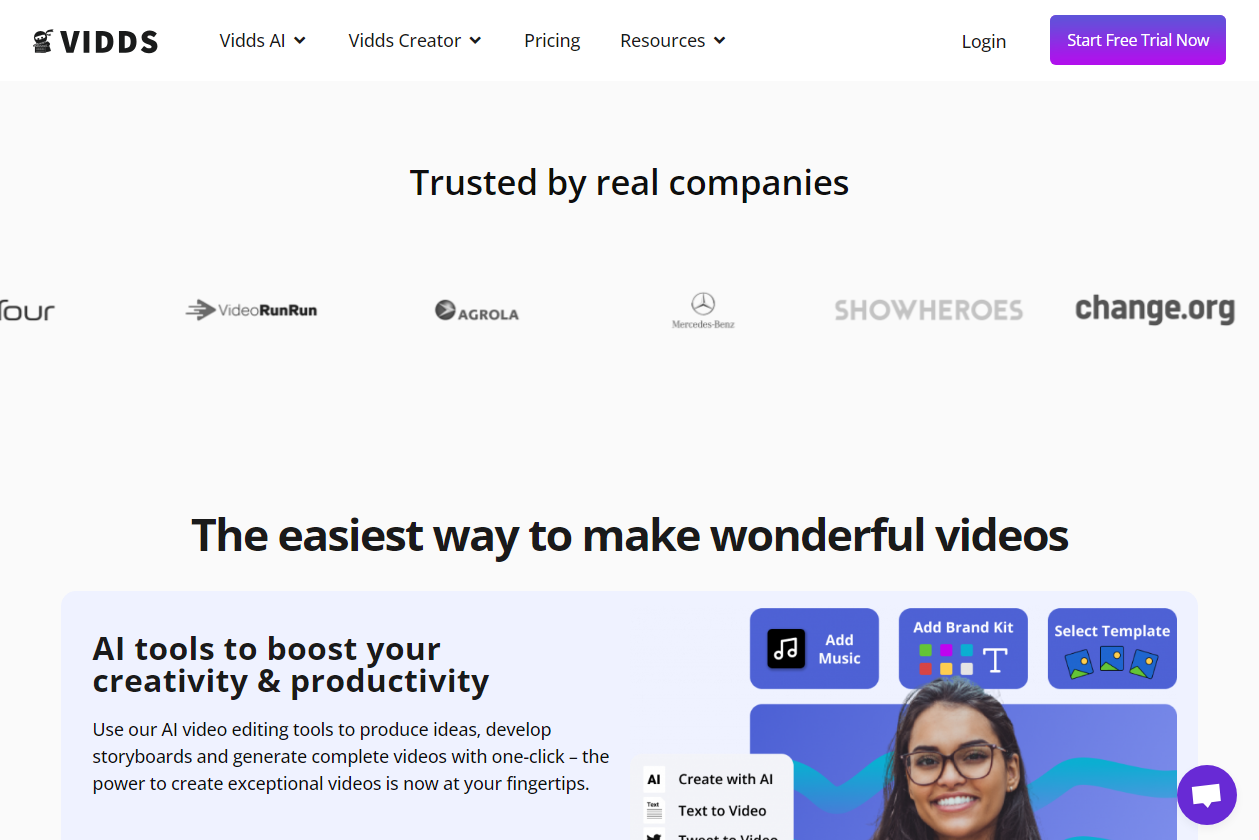Screen dimensions: 1259x840
Task: Open the Pricing page
Action: click(x=552, y=41)
